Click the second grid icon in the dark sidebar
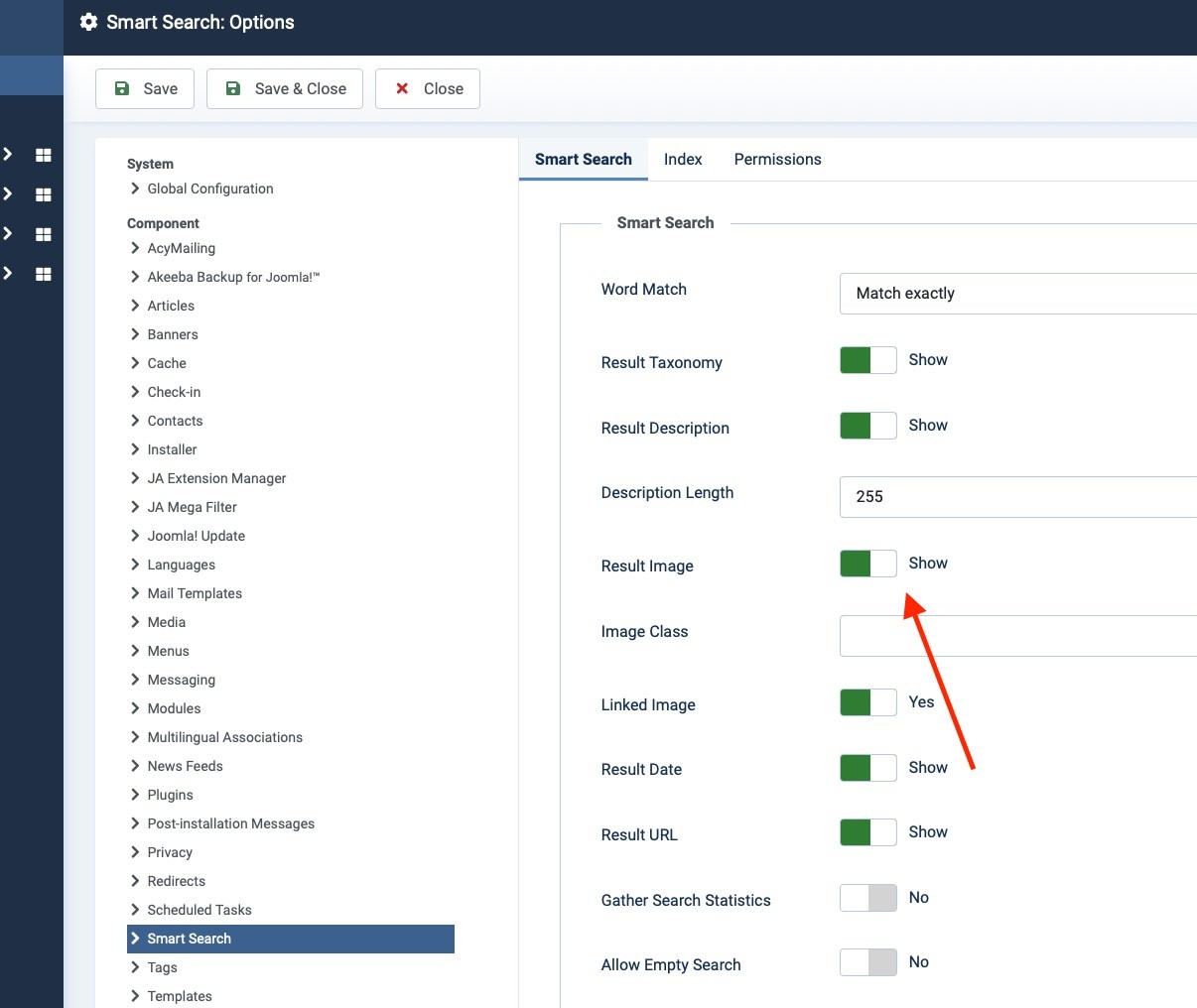 point(43,194)
